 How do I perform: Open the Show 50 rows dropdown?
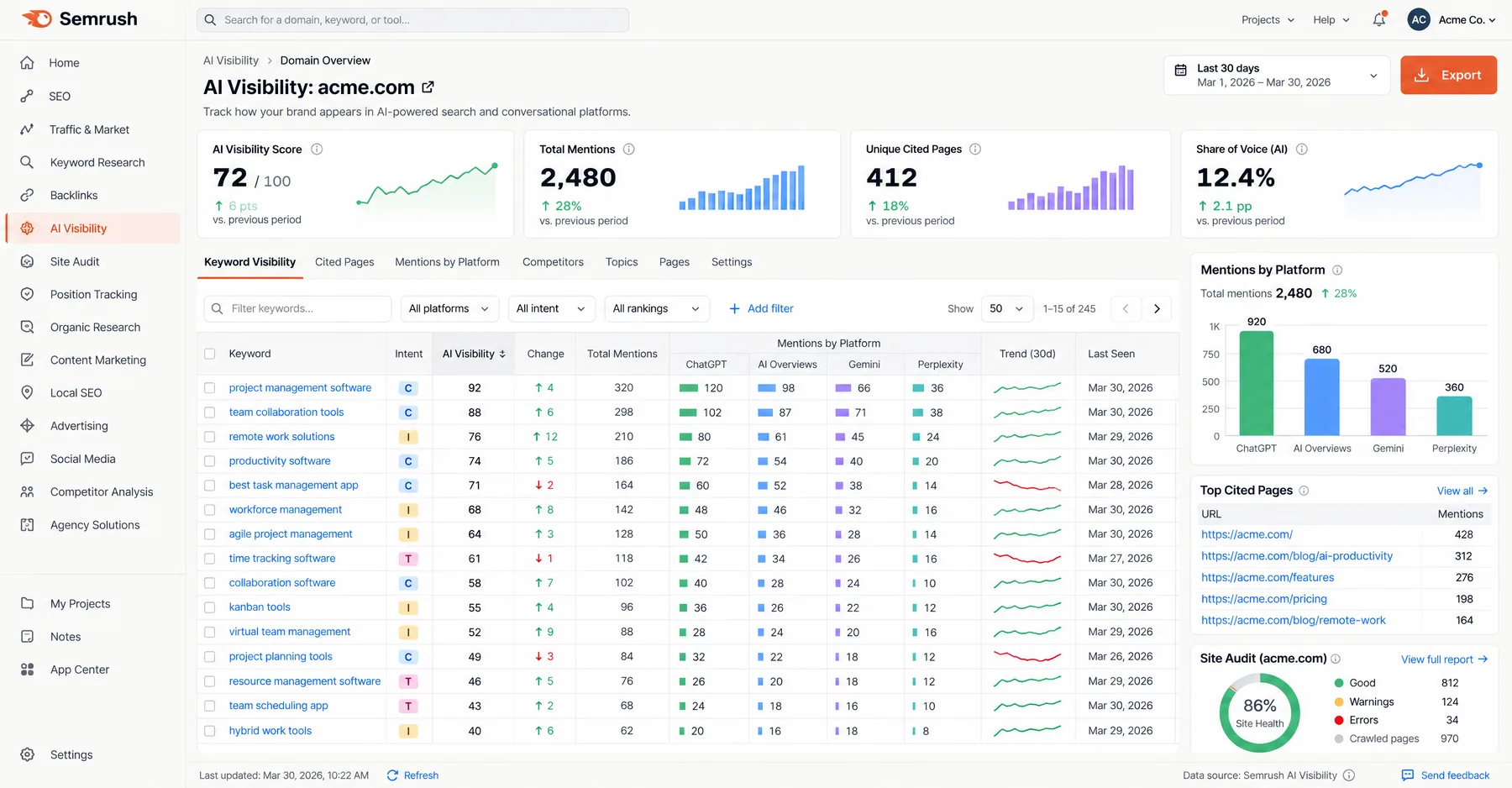click(x=1006, y=308)
